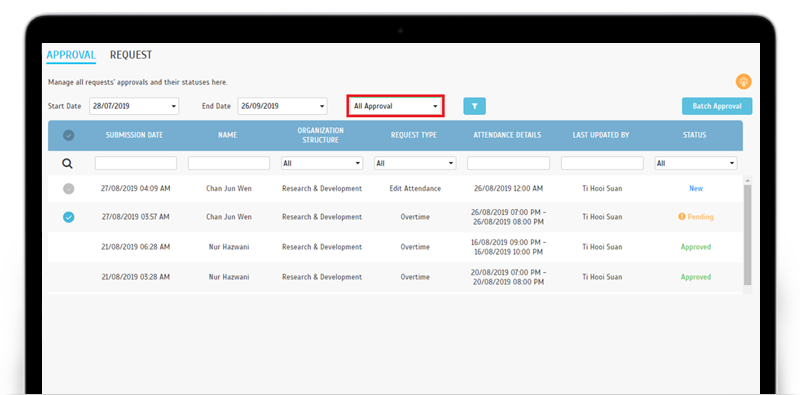Click the Pending status label

point(700,217)
